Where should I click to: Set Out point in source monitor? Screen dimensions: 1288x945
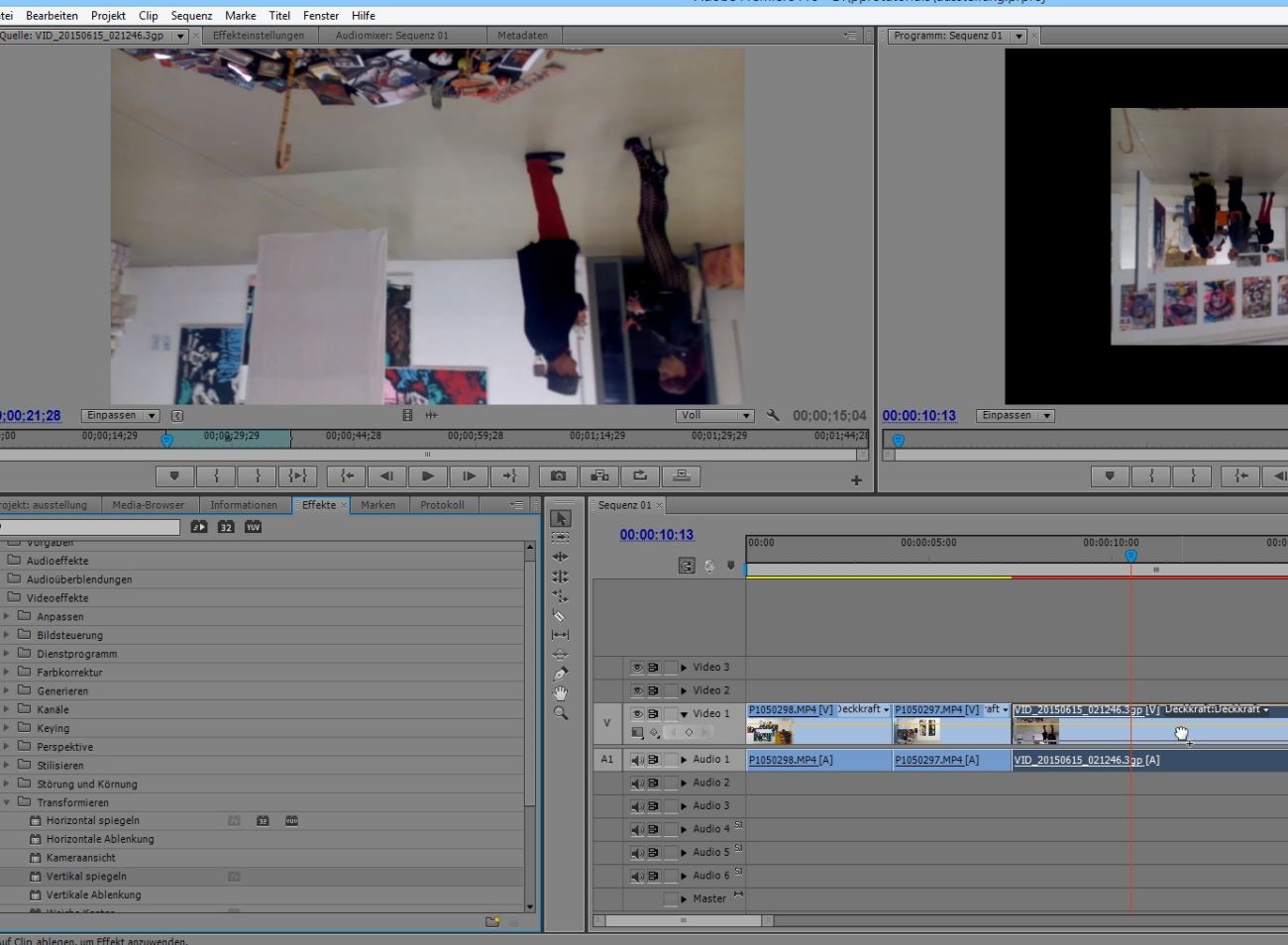tap(258, 476)
